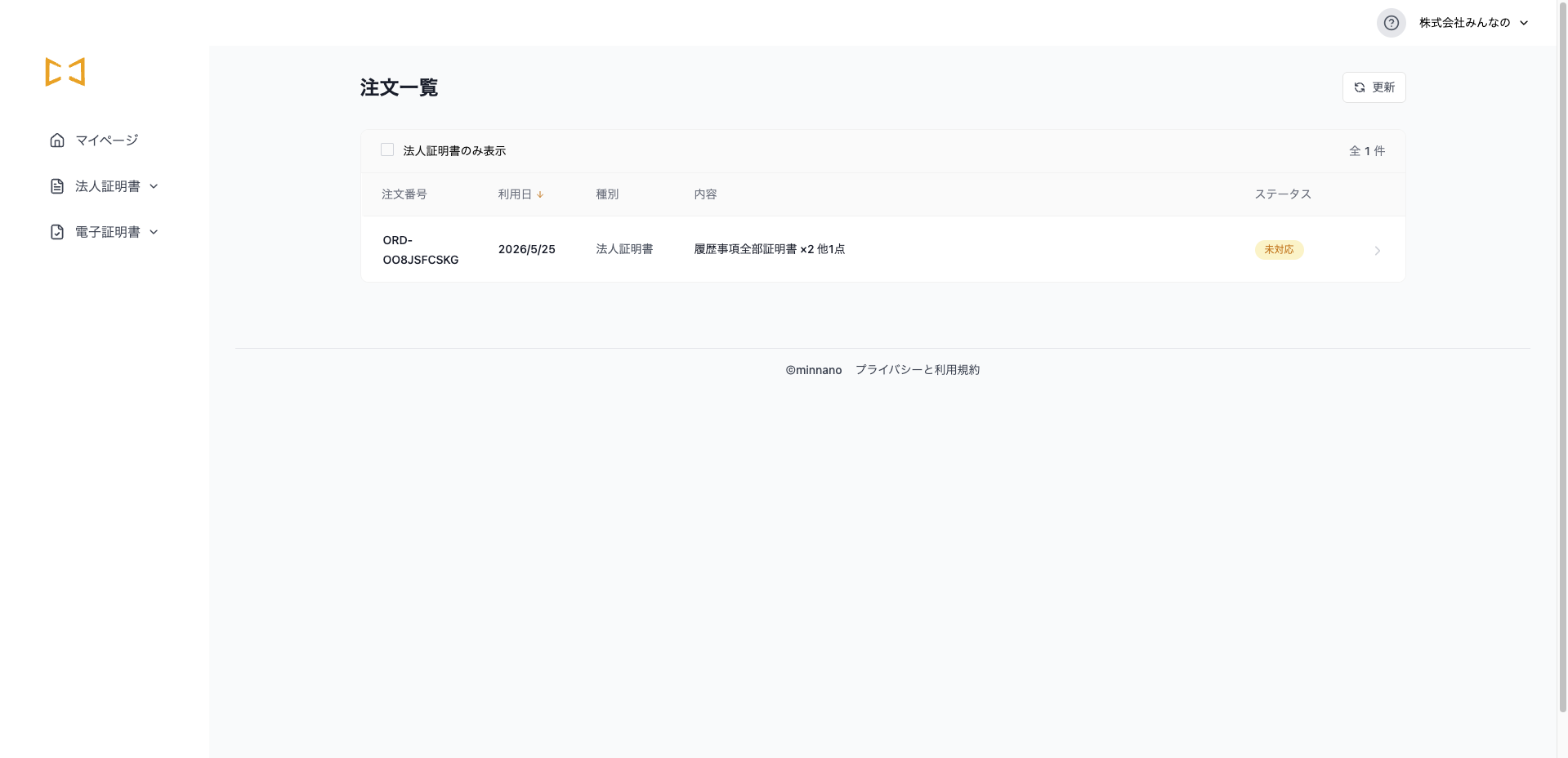Click the 種別 column header

click(607, 194)
